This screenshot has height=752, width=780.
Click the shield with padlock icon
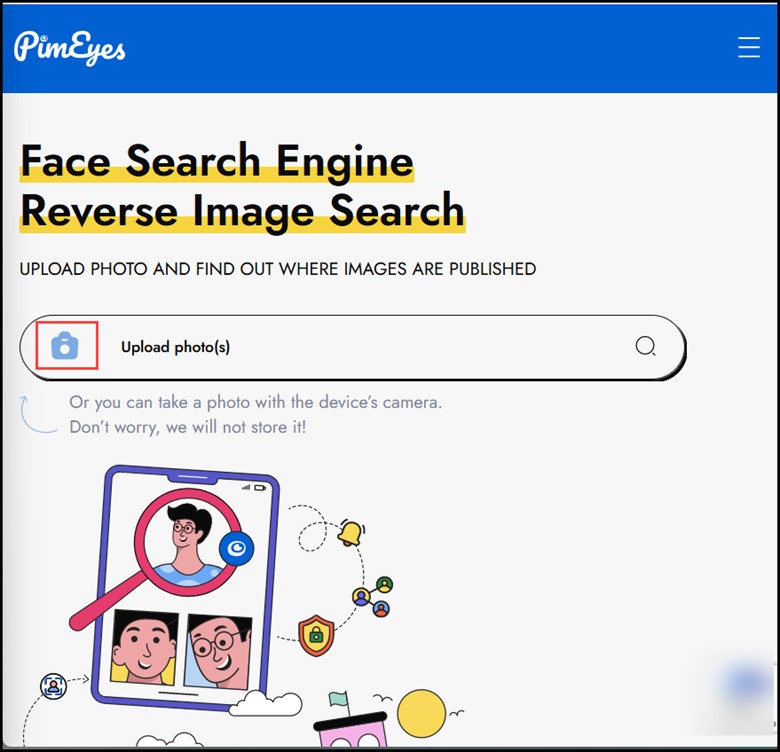click(316, 635)
